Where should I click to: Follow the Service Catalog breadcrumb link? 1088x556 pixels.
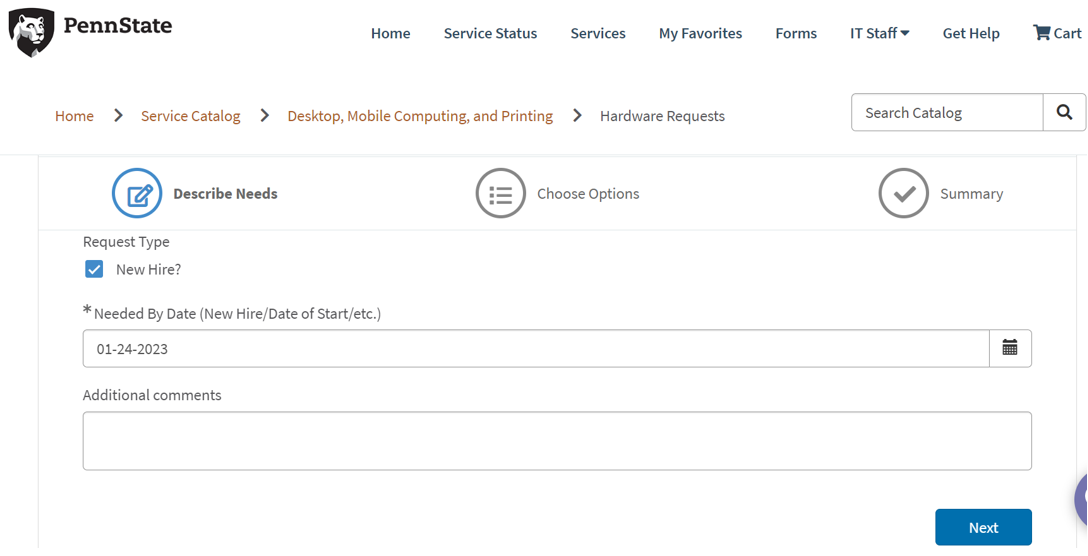point(190,116)
